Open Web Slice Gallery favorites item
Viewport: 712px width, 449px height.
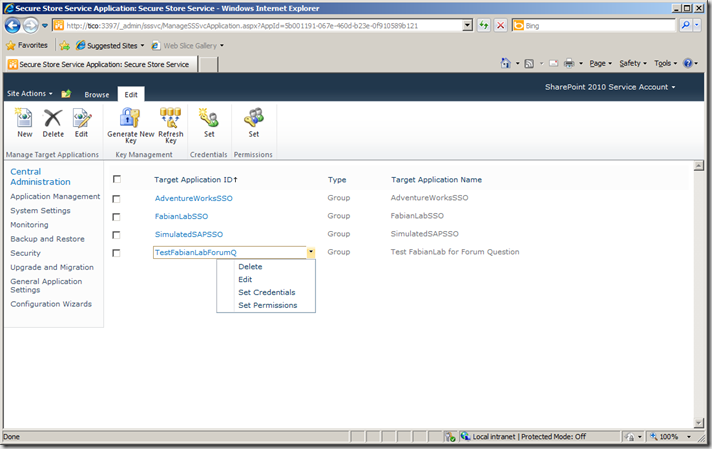[x=188, y=45]
